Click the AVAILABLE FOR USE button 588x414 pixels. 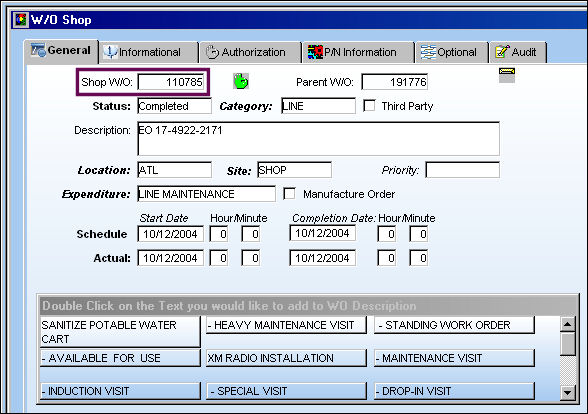pos(120,358)
